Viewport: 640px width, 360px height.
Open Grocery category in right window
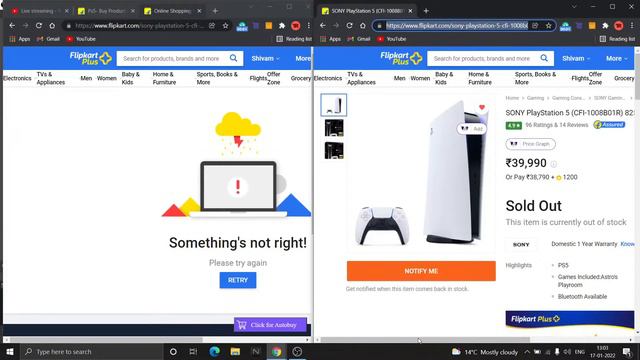pos(624,78)
